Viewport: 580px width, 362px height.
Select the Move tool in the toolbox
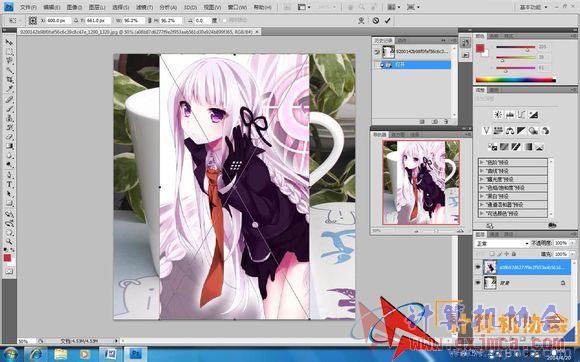click(x=9, y=43)
